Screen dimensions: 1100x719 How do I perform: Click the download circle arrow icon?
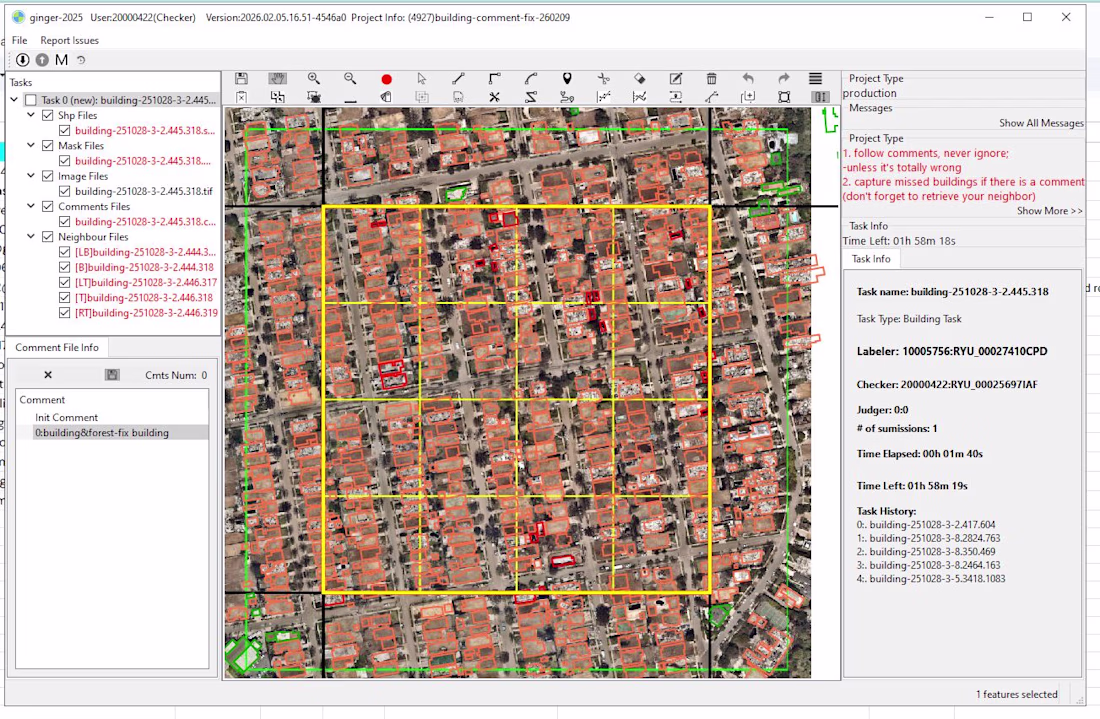pos(22,60)
